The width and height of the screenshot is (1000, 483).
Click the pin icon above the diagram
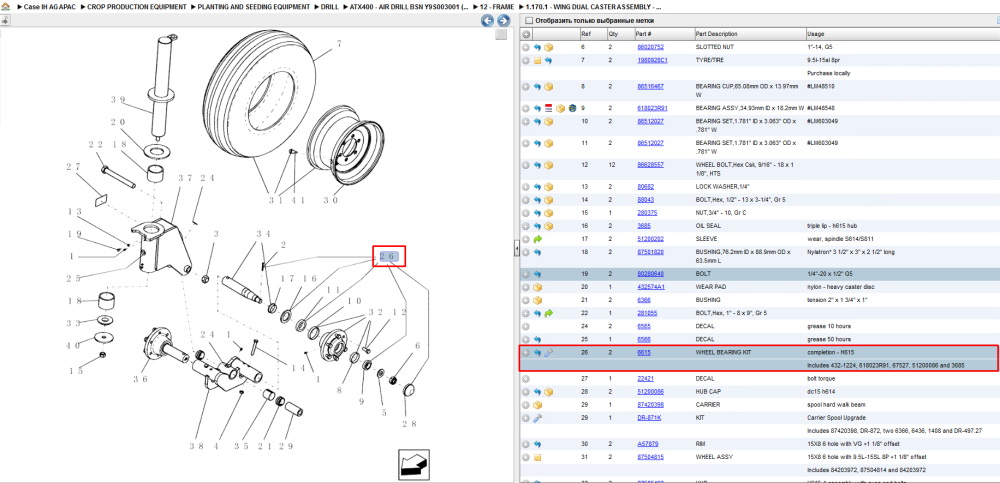(x=5, y=20)
